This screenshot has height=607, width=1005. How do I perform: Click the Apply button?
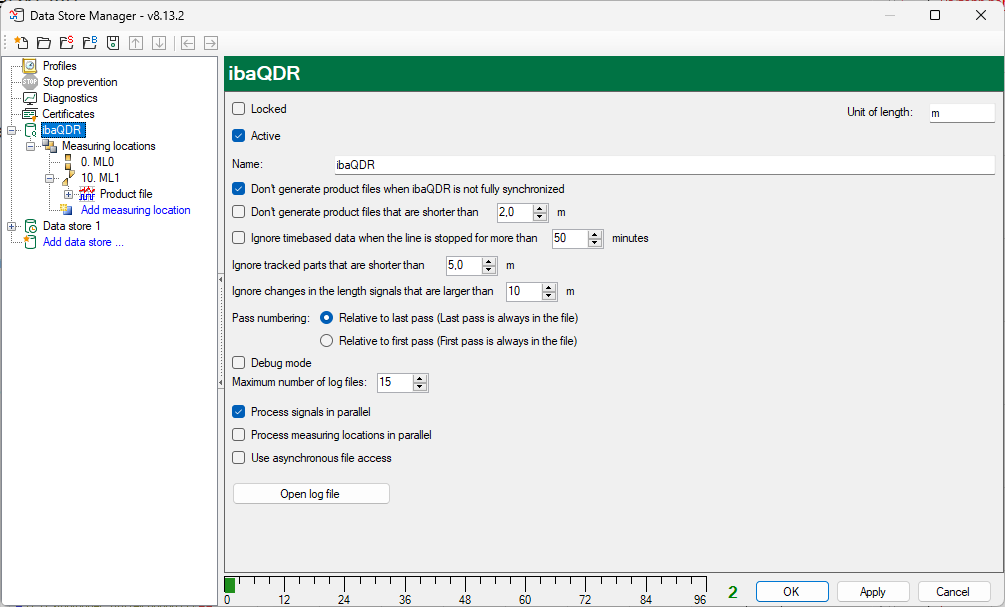873,592
